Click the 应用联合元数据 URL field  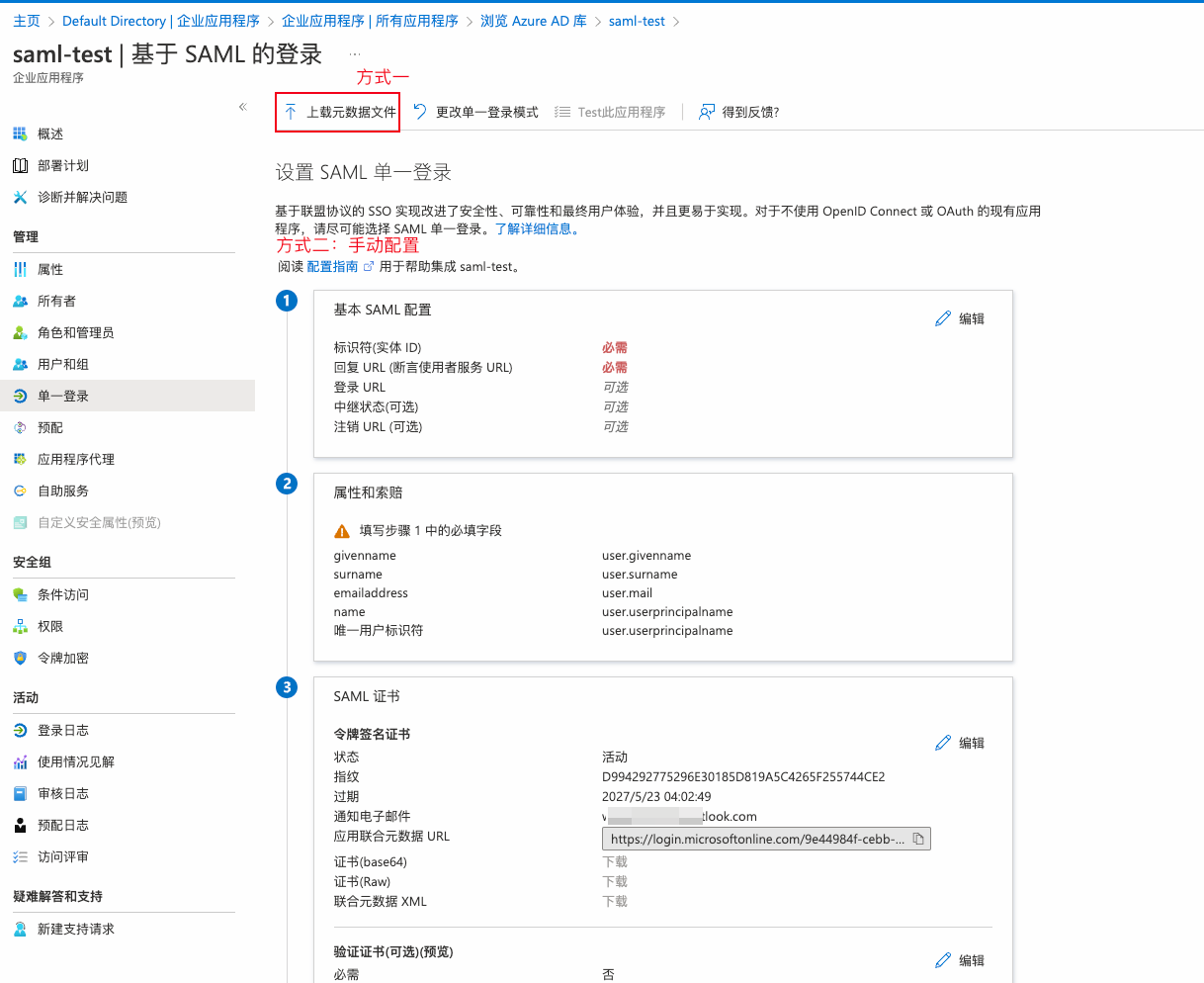tap(766, 839)
